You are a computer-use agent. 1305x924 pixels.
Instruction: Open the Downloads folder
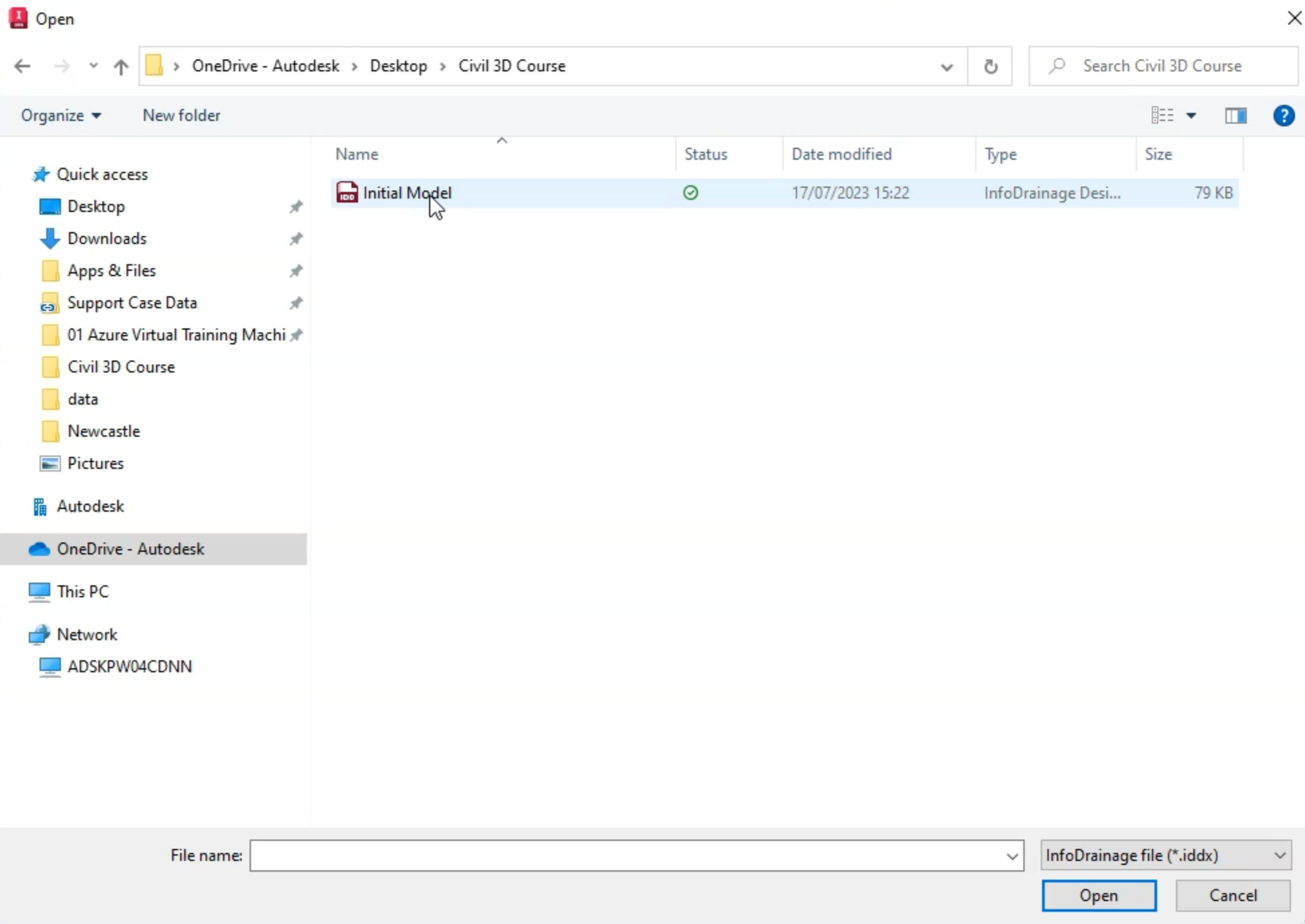[x=106, y=238]
